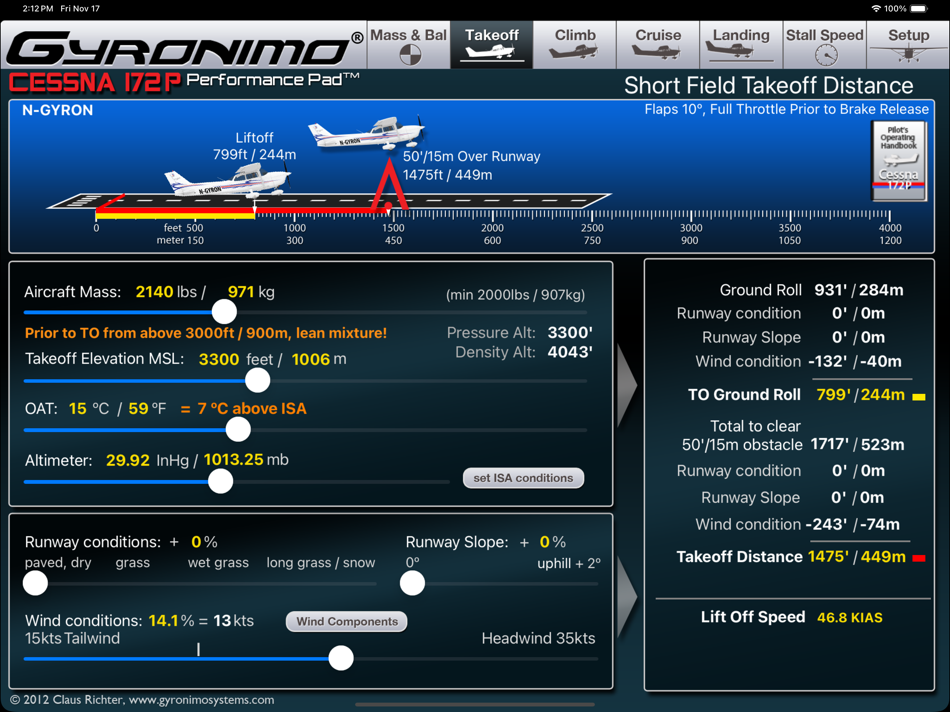950x712 pixels.
Task: Click the copyright gyronimosystems.com text
Action: (x=142, y=700)
